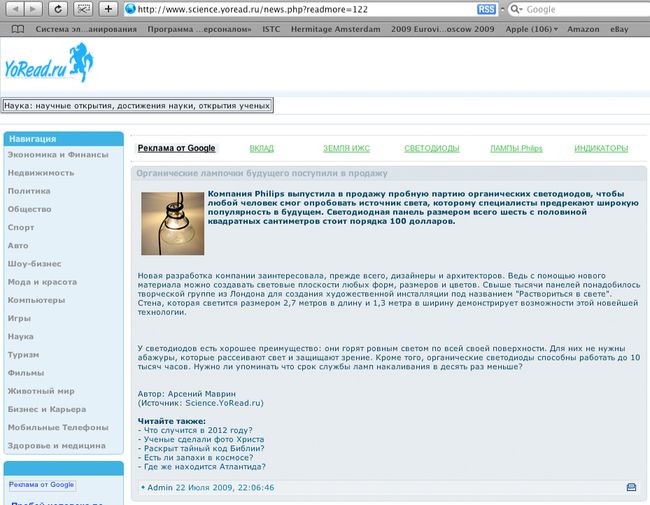Open the 2009 Eurovi...oscow 2009 bookmark
Image resolution: width=650 pixels, height=505 pixels.
click(443, 29)
